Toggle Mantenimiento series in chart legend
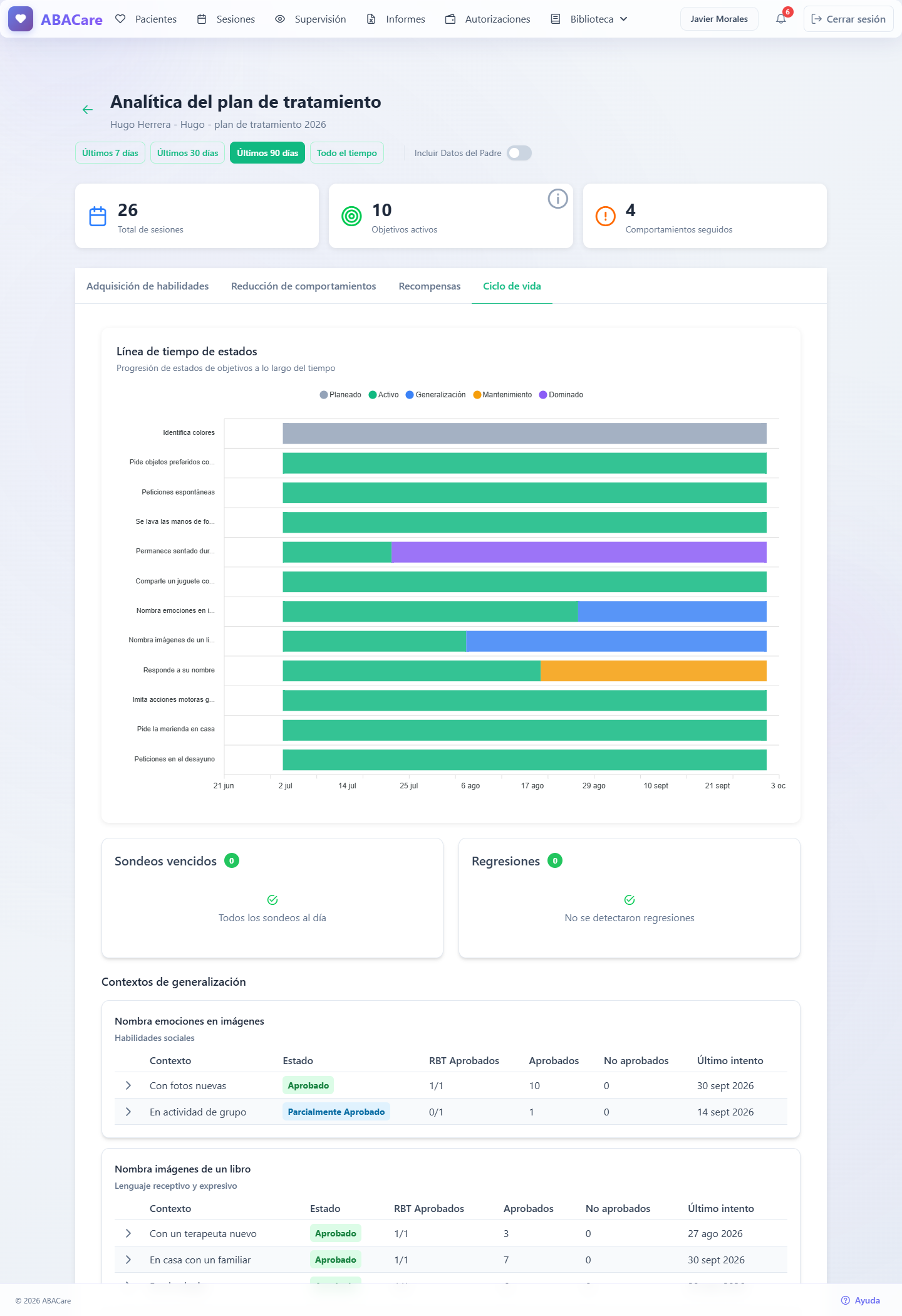The width and height of the screenshot is (902, 1316). point(502,395)
